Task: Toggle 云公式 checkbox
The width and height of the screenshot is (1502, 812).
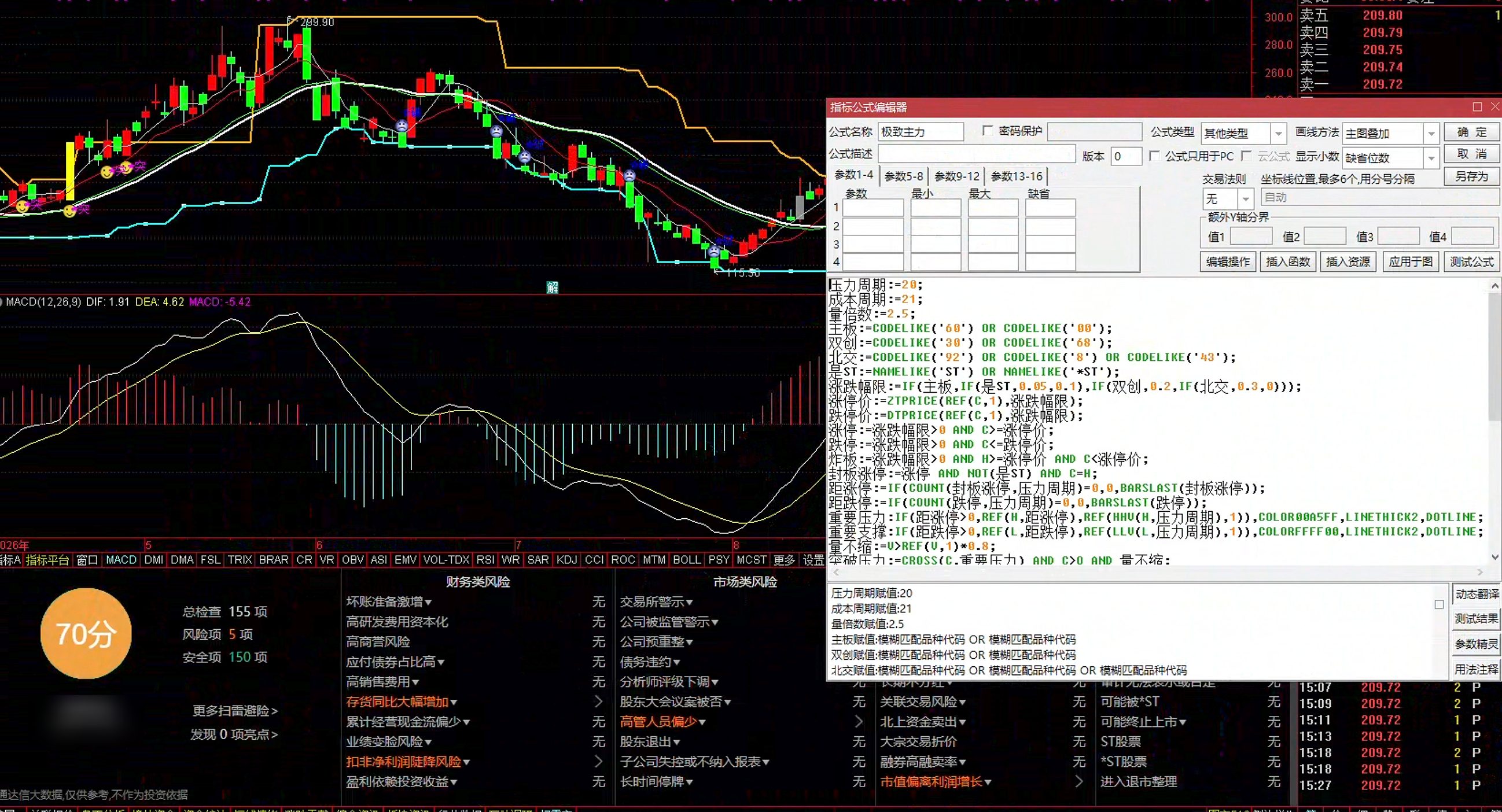Action: (x=1246, y=156)
